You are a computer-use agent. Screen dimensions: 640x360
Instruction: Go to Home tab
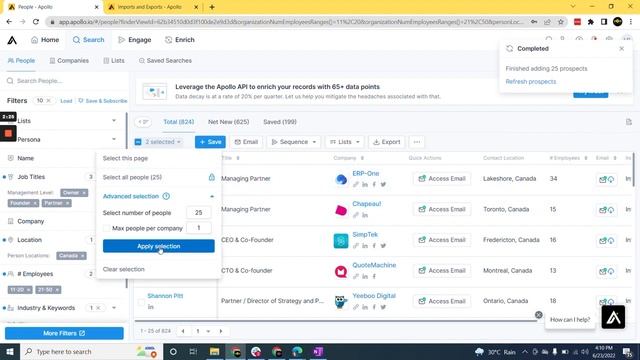pyautogui.click(x=45, y=40)
